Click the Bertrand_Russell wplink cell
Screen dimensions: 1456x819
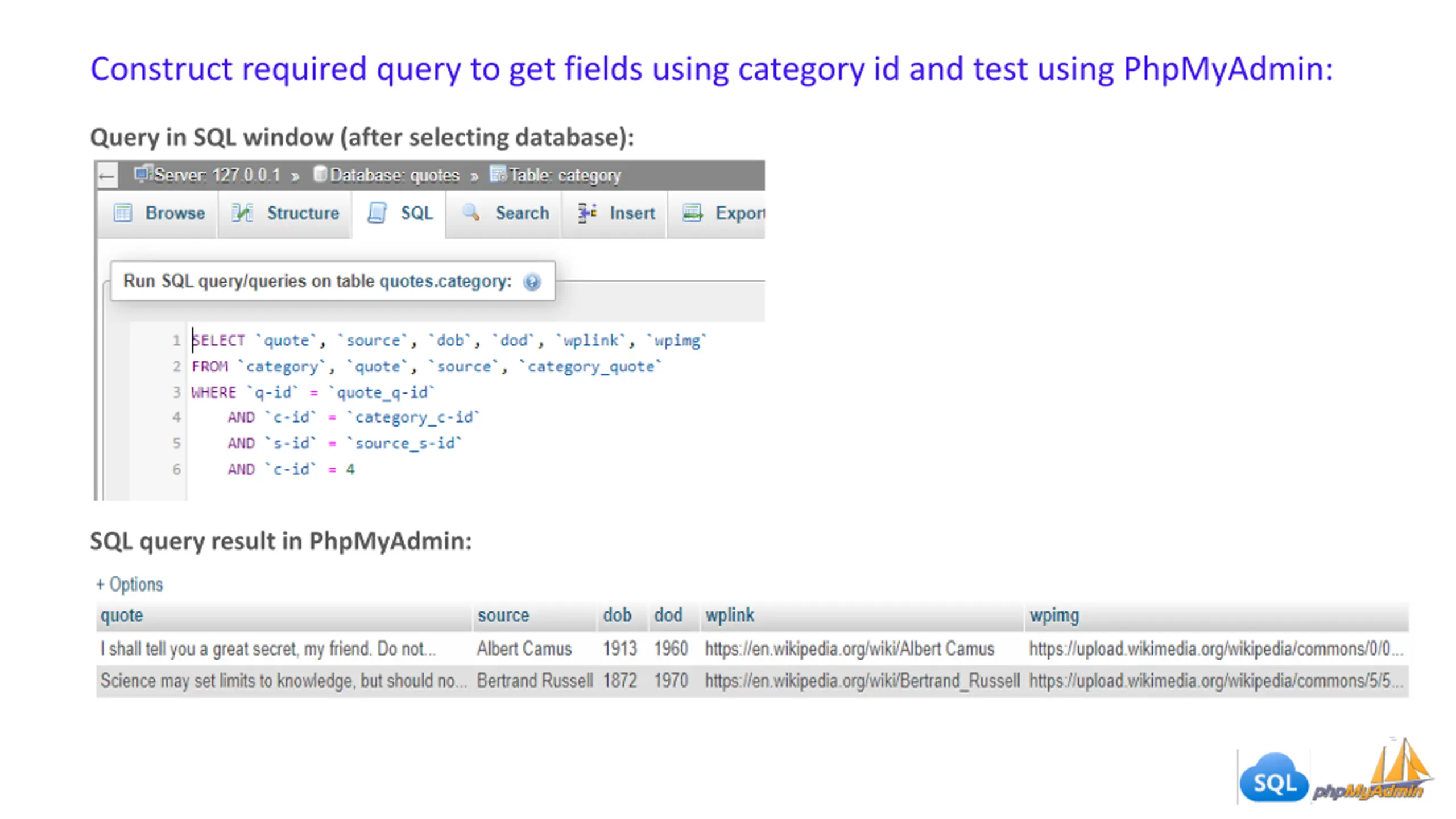(x=862, y=680)
